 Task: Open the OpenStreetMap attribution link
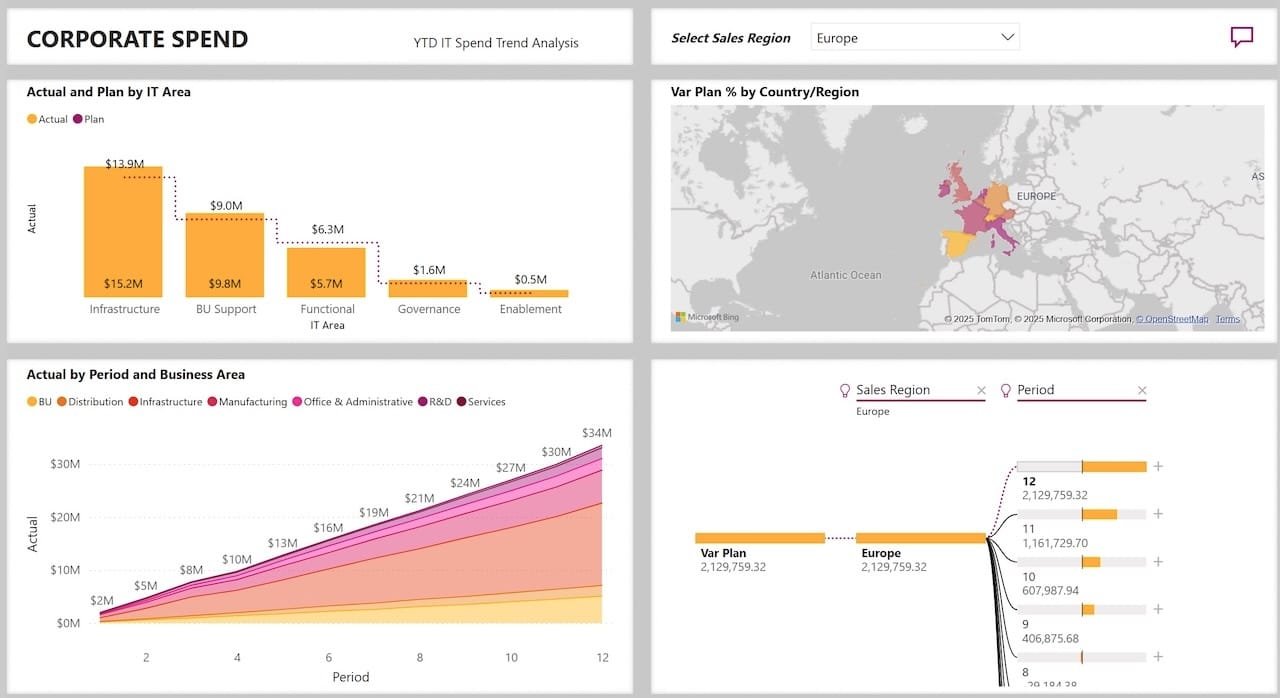coord(1172,319)
